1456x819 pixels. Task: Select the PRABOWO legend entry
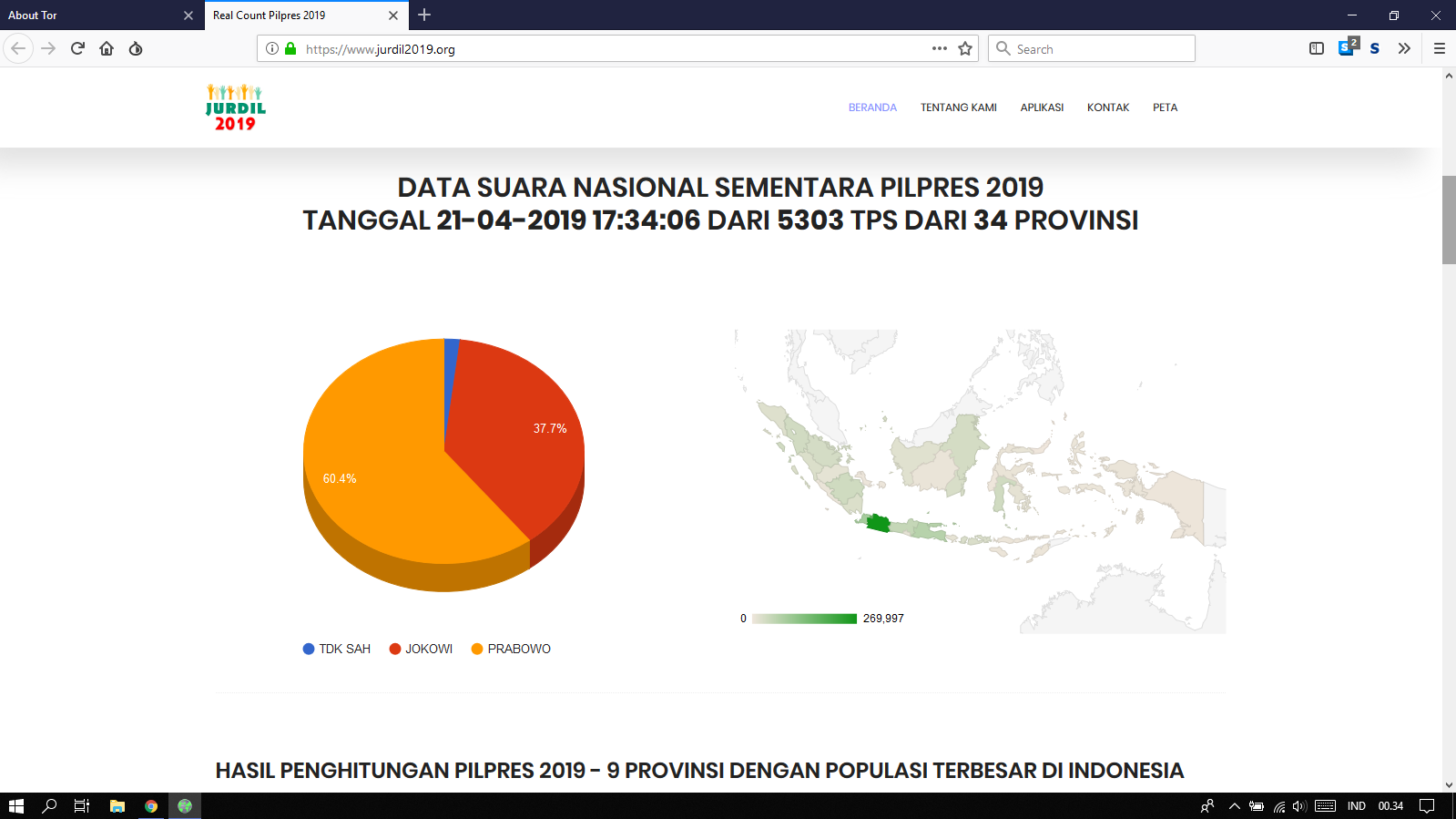tap(511, 649)
